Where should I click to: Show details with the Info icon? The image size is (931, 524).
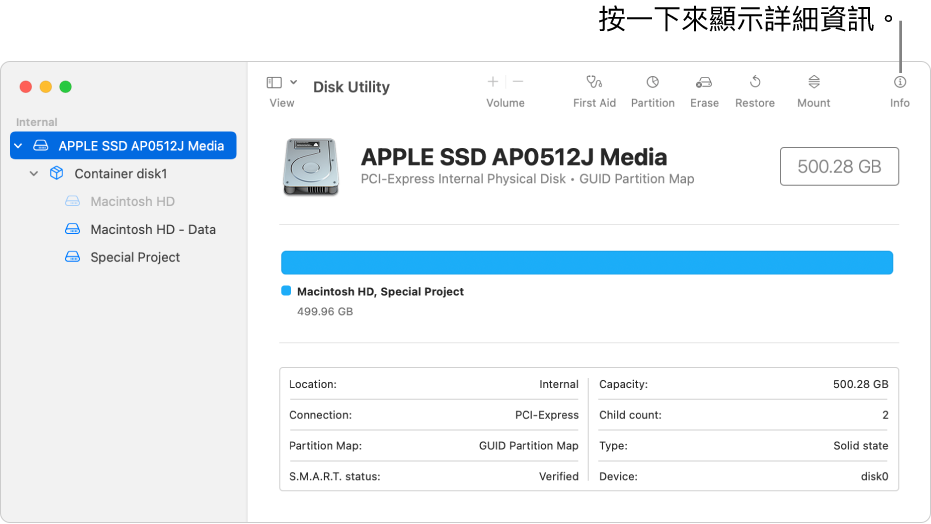[x=900, y=82]
